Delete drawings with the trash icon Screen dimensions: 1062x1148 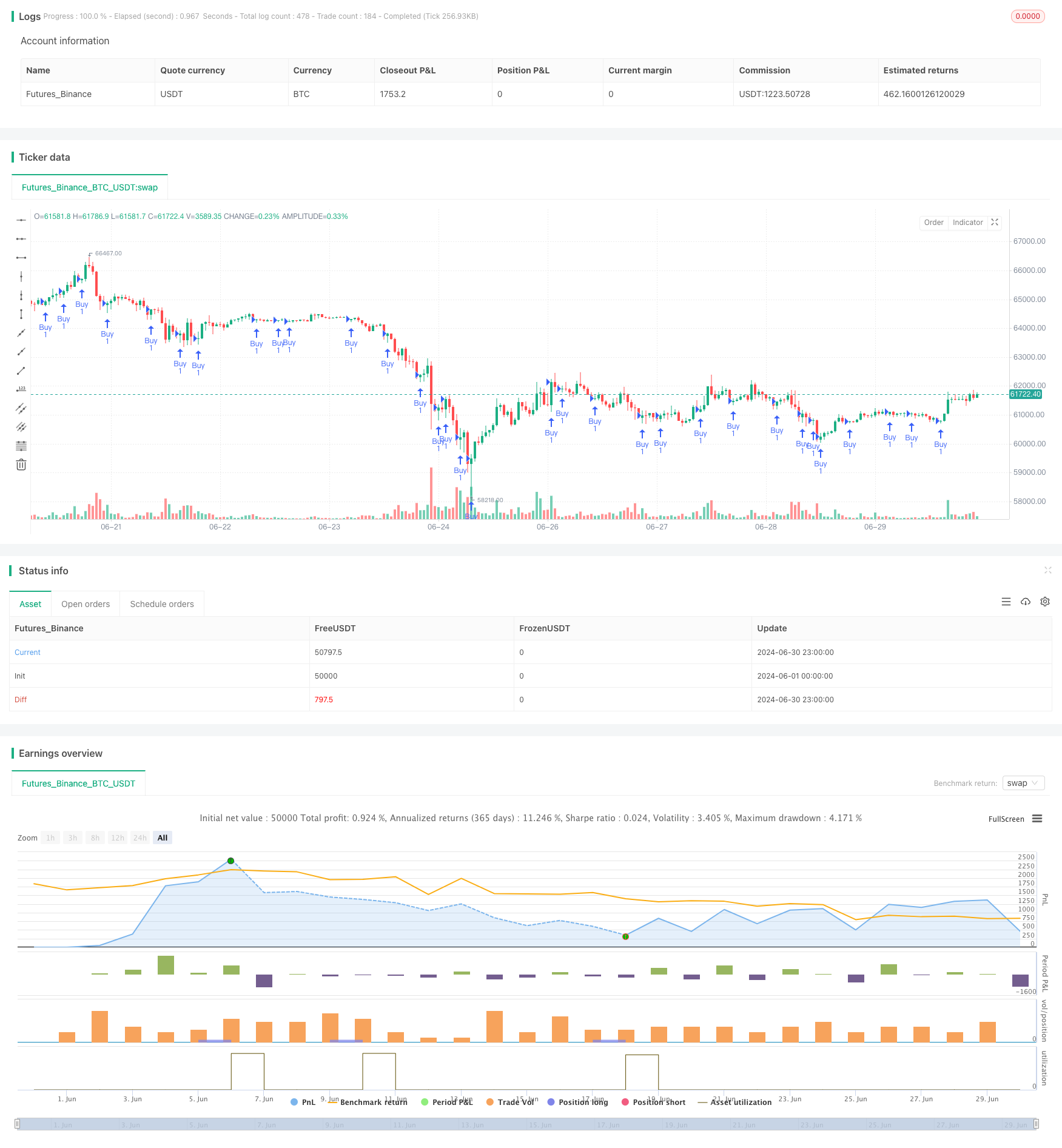click(21, 465)
